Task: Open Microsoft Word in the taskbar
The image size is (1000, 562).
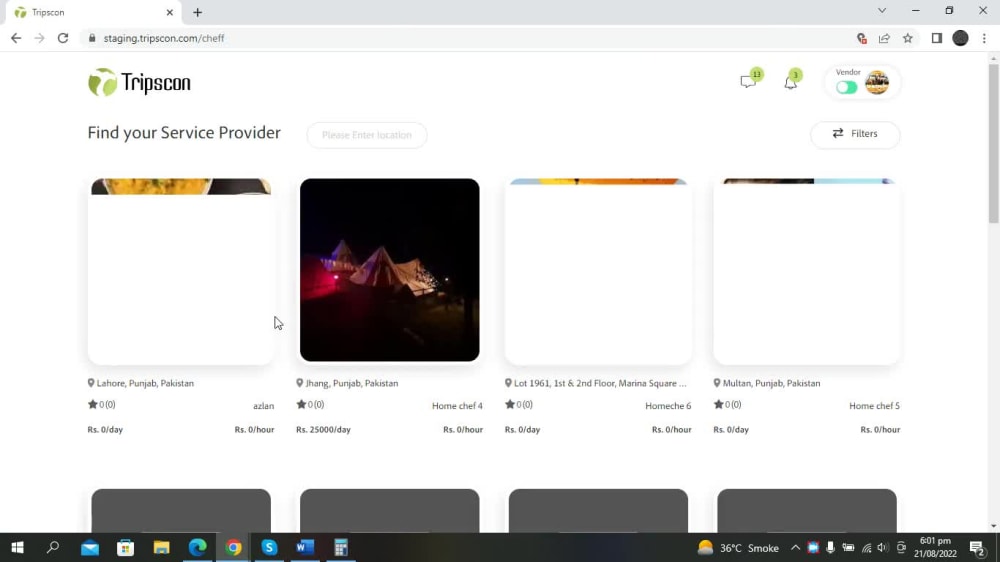Action: [x=305, y=547]
